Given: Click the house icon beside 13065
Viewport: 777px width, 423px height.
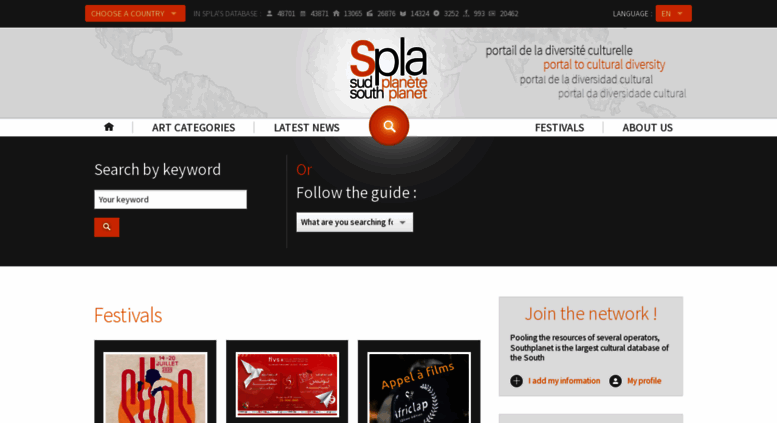Looking at the screenshot, I should (336, 14).
